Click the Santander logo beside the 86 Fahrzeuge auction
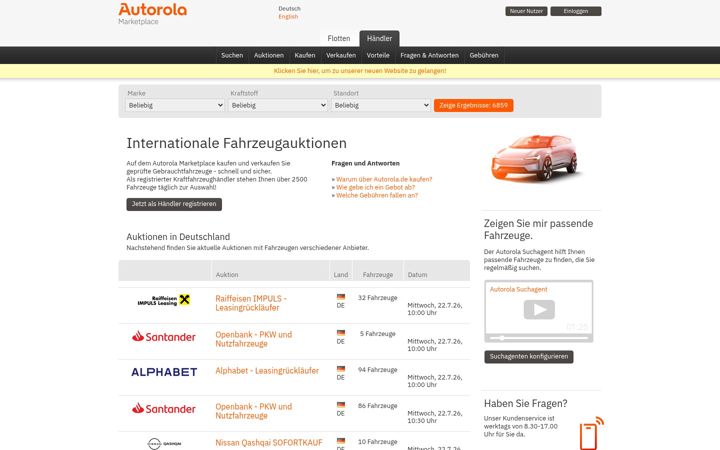Image resolution: width=720 pixels, height=450 pixels. 164,408
